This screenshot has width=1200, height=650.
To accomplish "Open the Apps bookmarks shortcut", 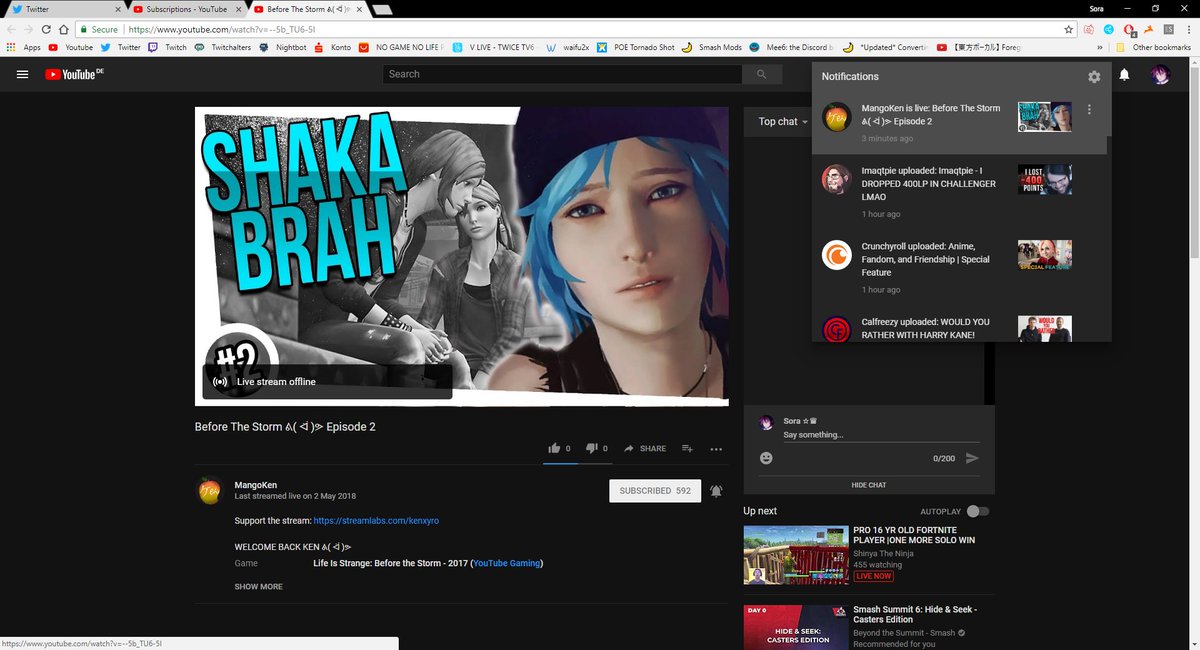I will click(x=23, y=47).
